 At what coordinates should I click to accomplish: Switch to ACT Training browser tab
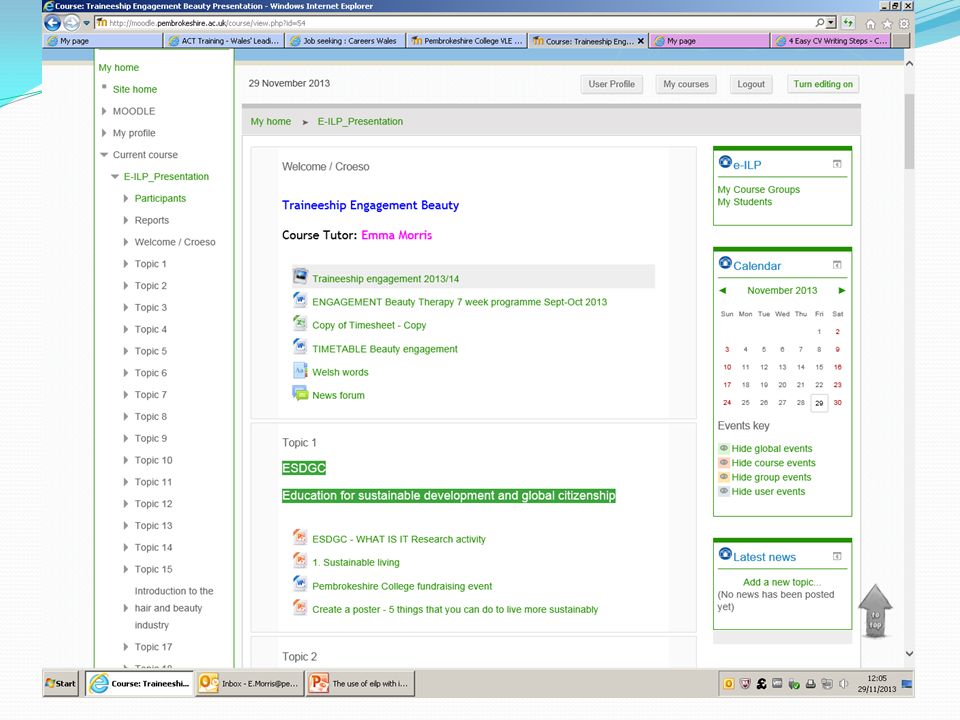[x=224, y=41]
